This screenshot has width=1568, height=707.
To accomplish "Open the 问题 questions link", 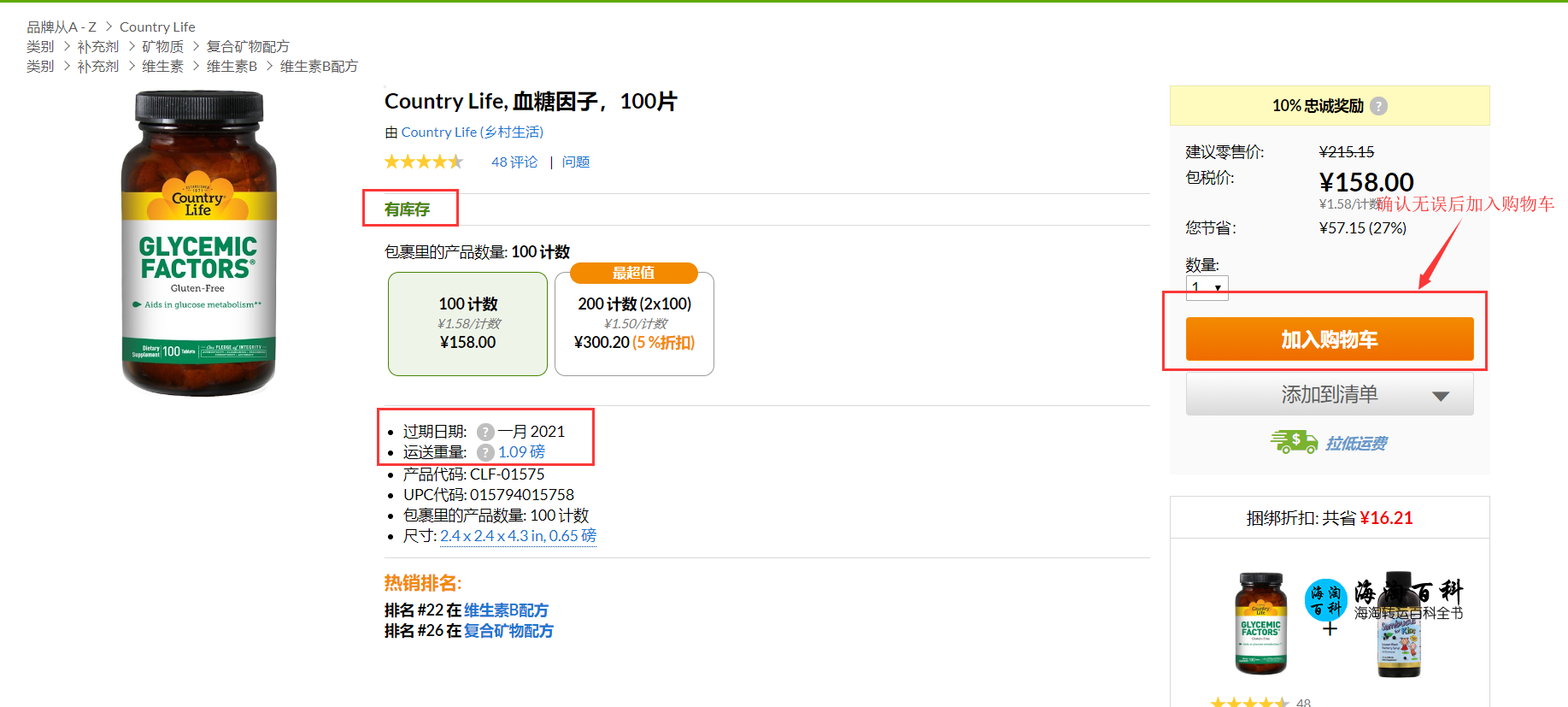I will click(576, 162).
